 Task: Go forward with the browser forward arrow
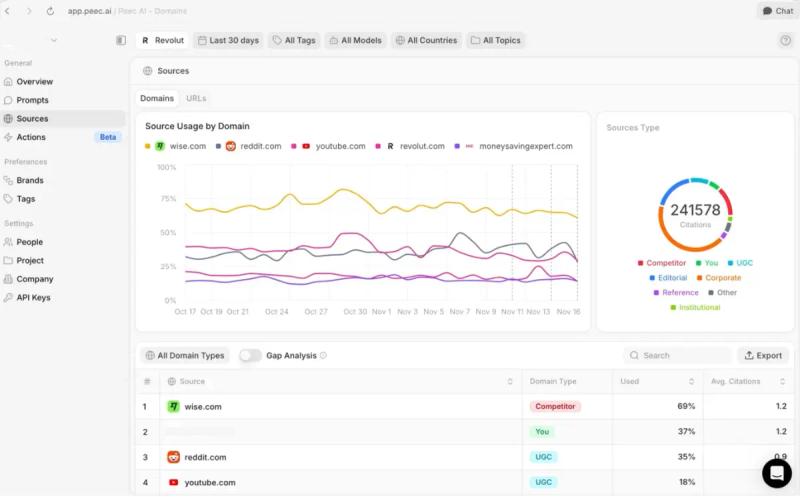click(29, 11)
